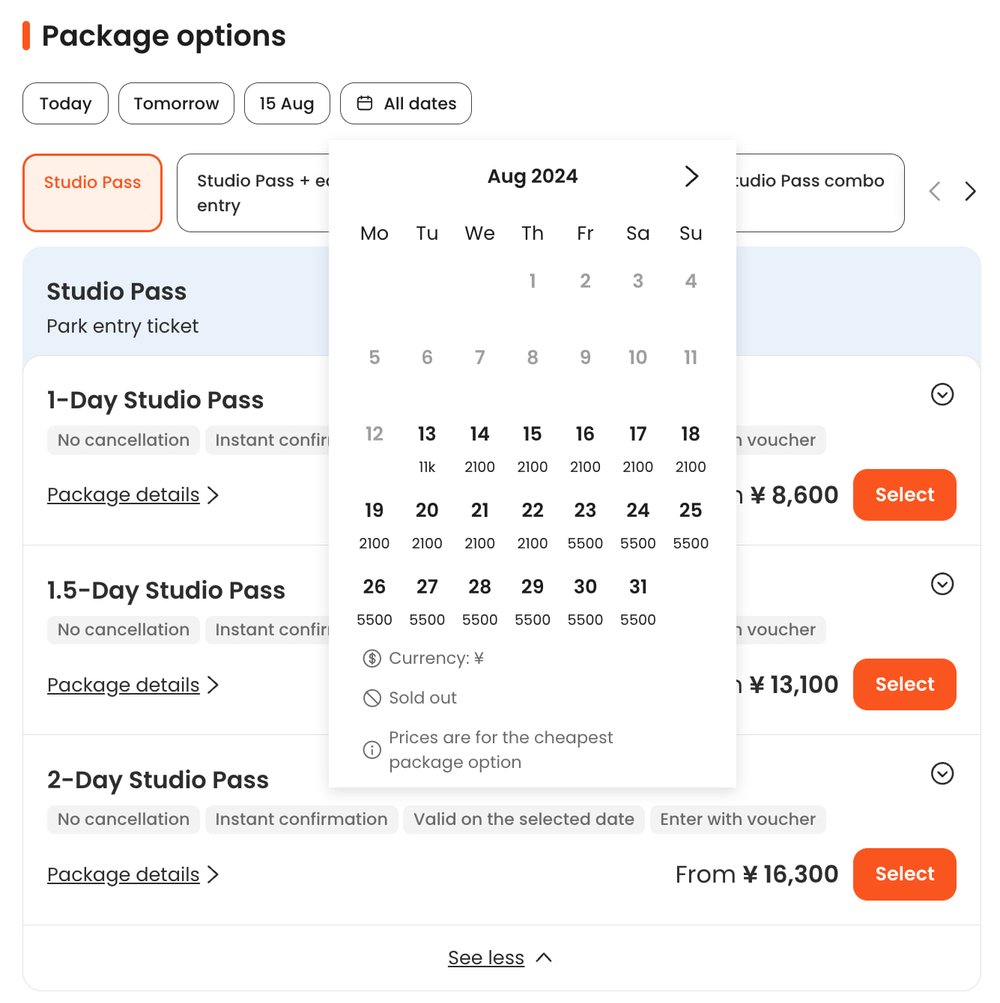Screen dimensions: 1000x1003
Task: Expand 2-Day Studio Pass details
Action: [942, 774]
